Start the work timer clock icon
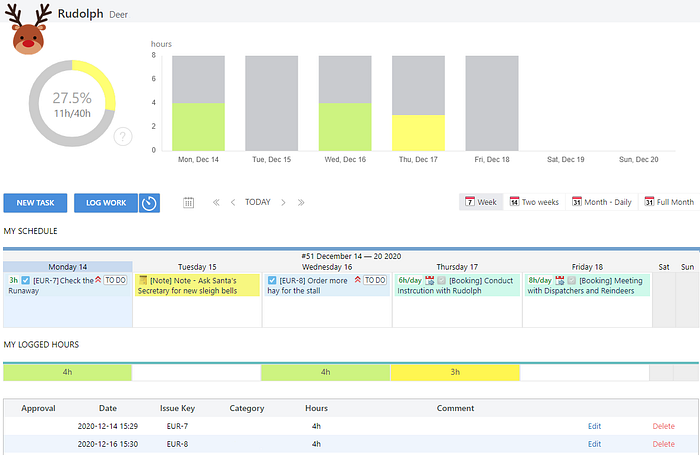Viewport: 700px width, 456px height. pyautogui.click(x=149, y=203)
